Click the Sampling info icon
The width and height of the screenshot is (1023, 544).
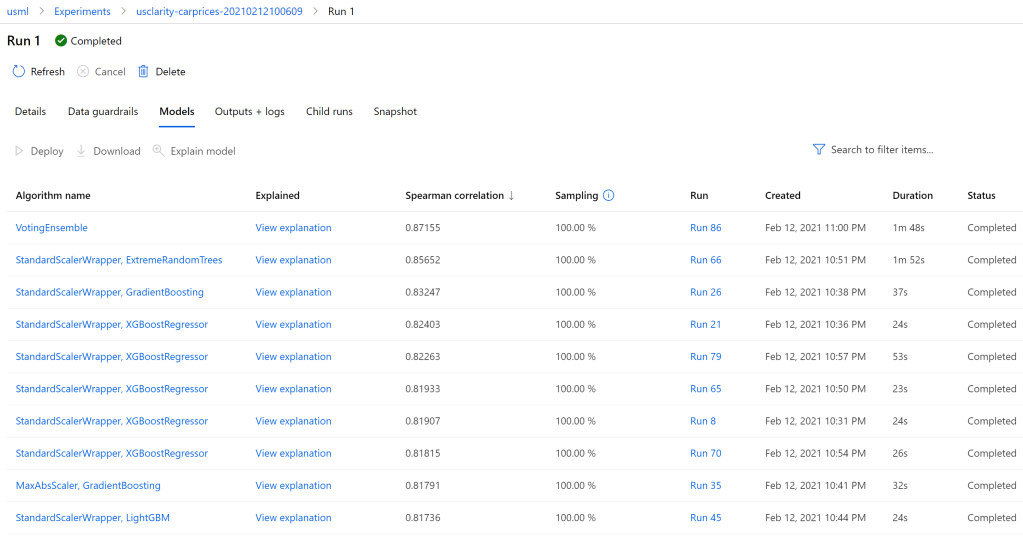point(608,196)
